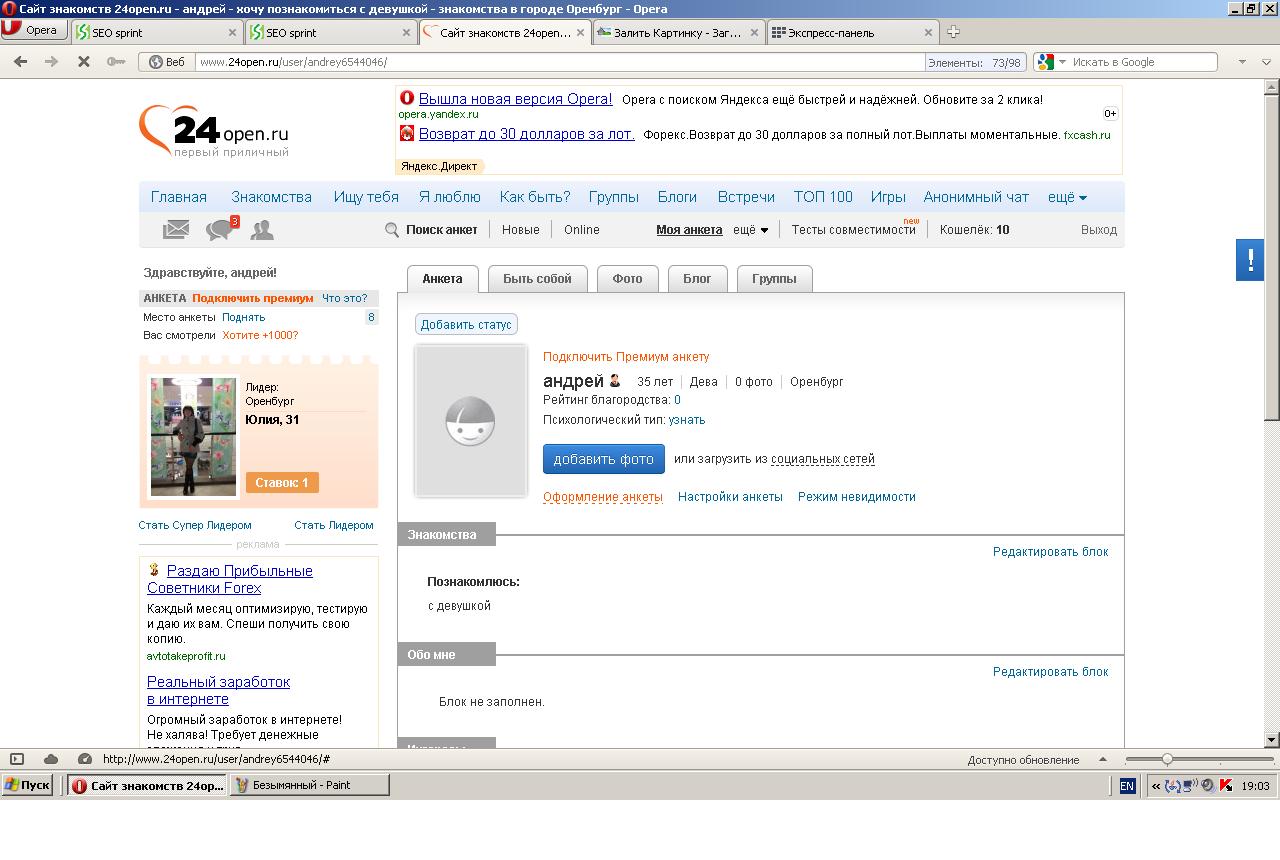The height and width of the screenshot is (860, 1280).
Task: Select the Анкета profile tab
Action: 442,279
